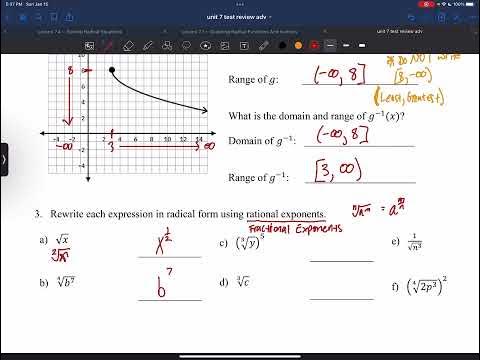
Task: Open the more options menu at top right
Action: [x=472, y=17]
